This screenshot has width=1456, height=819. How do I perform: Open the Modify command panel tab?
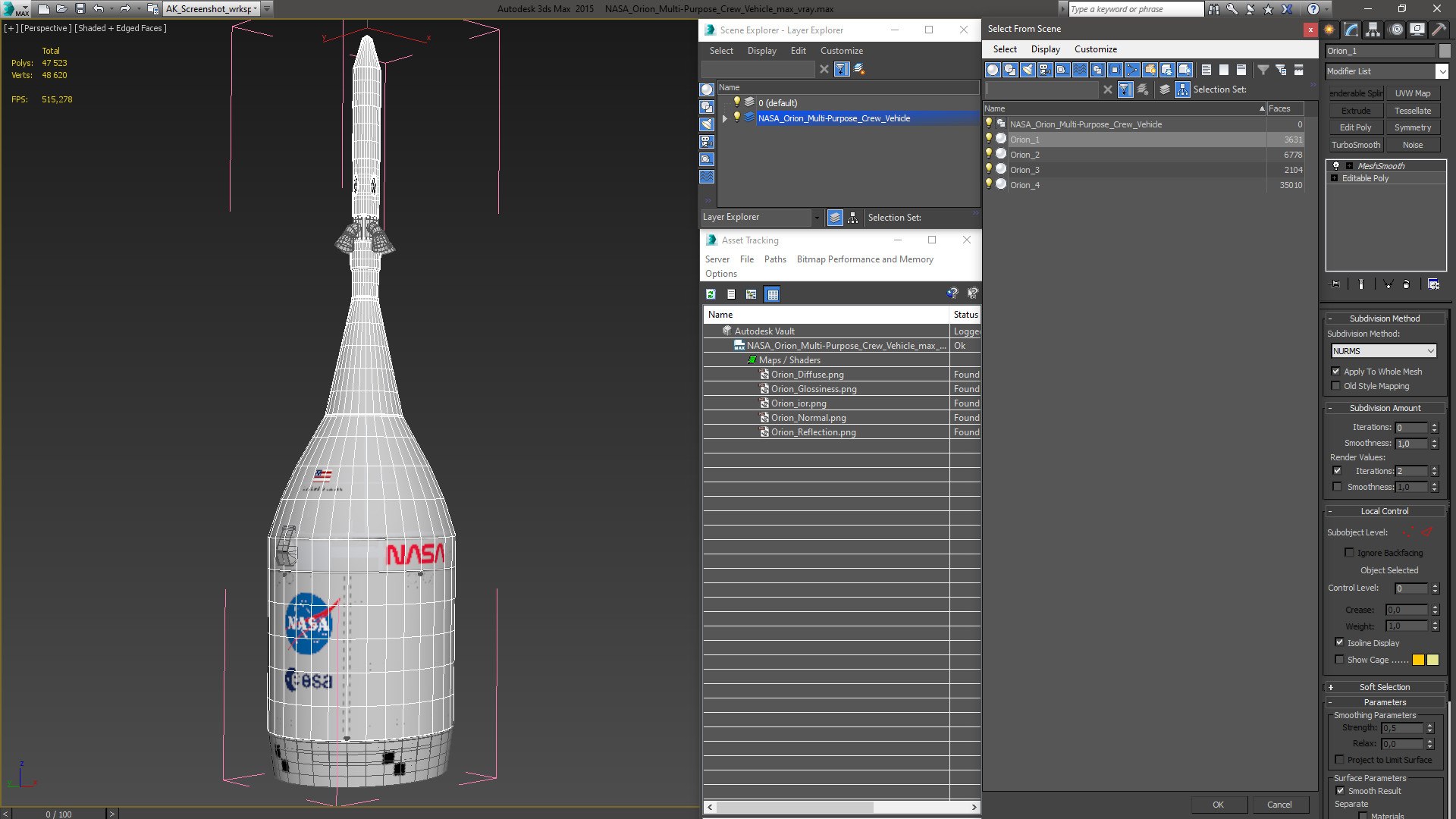[x=1351, y=30]
